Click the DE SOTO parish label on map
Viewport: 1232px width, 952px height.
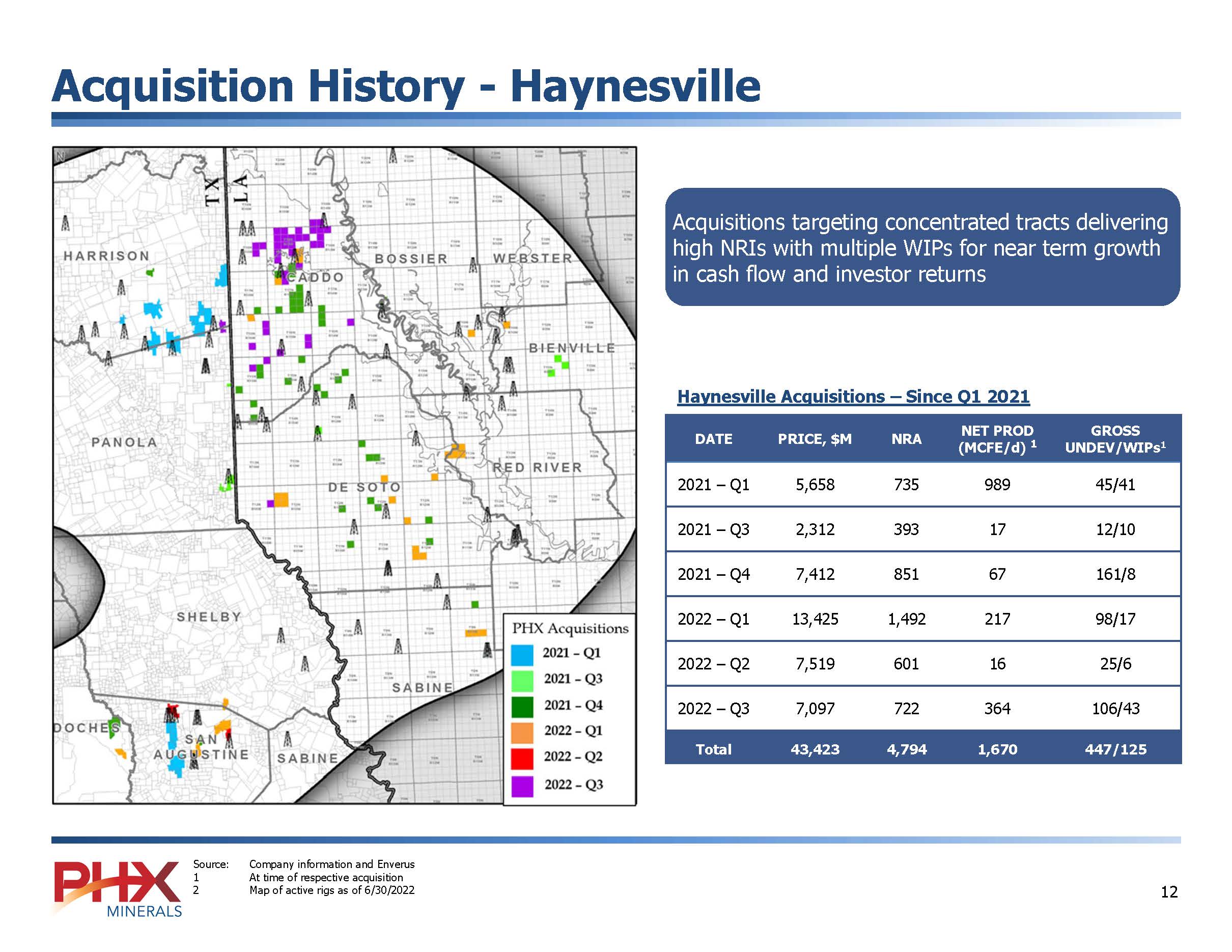tap(365, 487)
